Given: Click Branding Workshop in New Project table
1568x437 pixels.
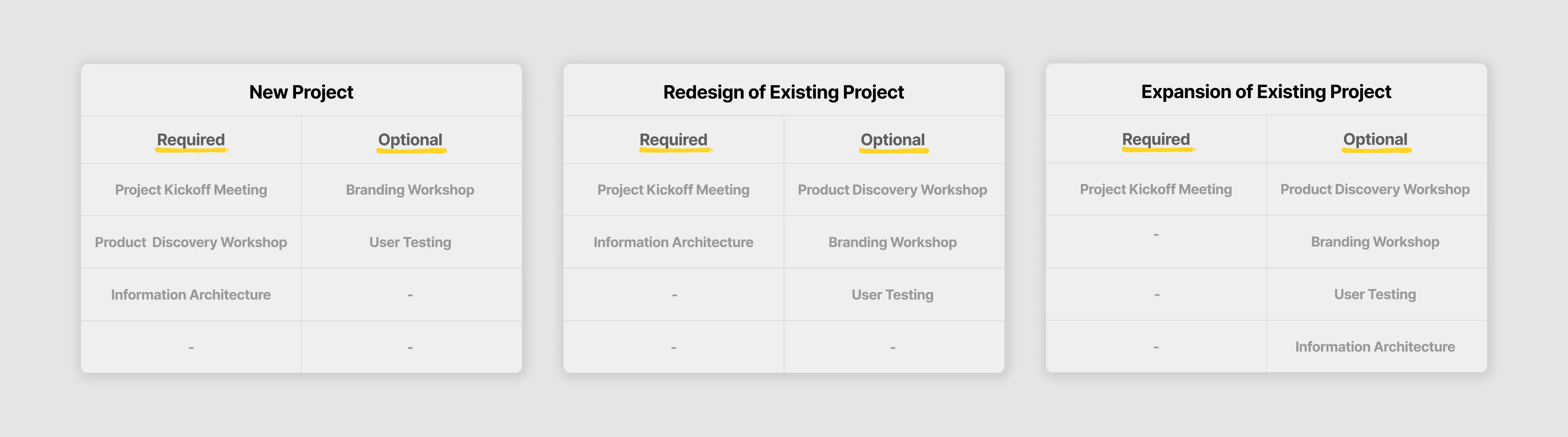Looking at the screenshot, I should (410, 190).
